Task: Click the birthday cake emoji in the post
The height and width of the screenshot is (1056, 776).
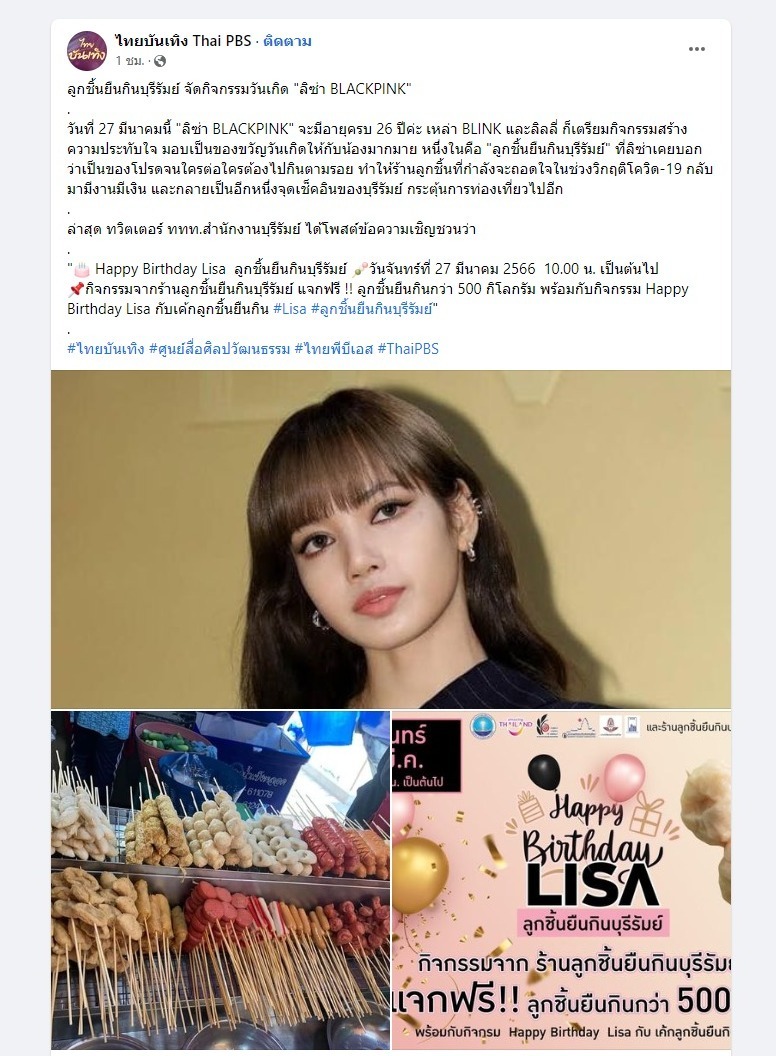Action: (x=82, y=269)
